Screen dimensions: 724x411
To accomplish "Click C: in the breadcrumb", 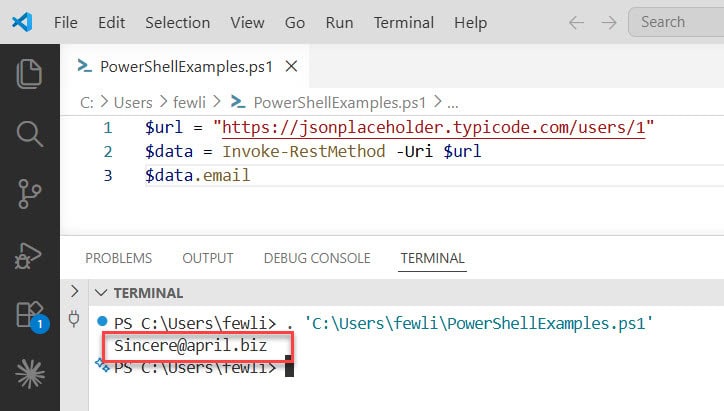I will 87,102.
